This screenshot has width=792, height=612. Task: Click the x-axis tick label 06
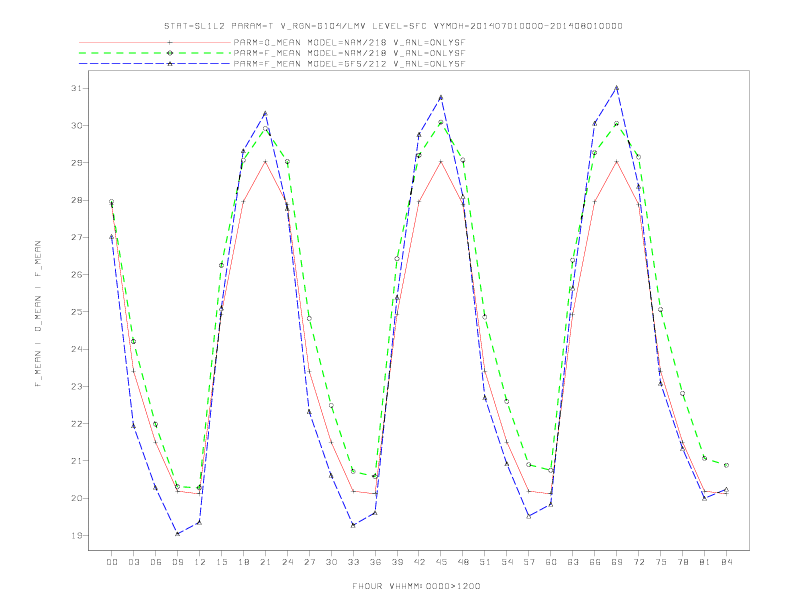(156, 562)
